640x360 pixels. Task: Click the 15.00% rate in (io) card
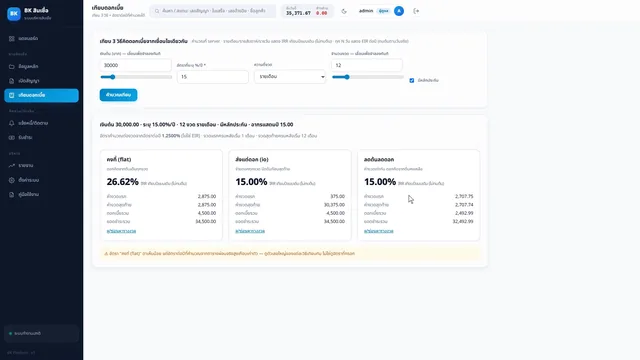click(251, 182)
